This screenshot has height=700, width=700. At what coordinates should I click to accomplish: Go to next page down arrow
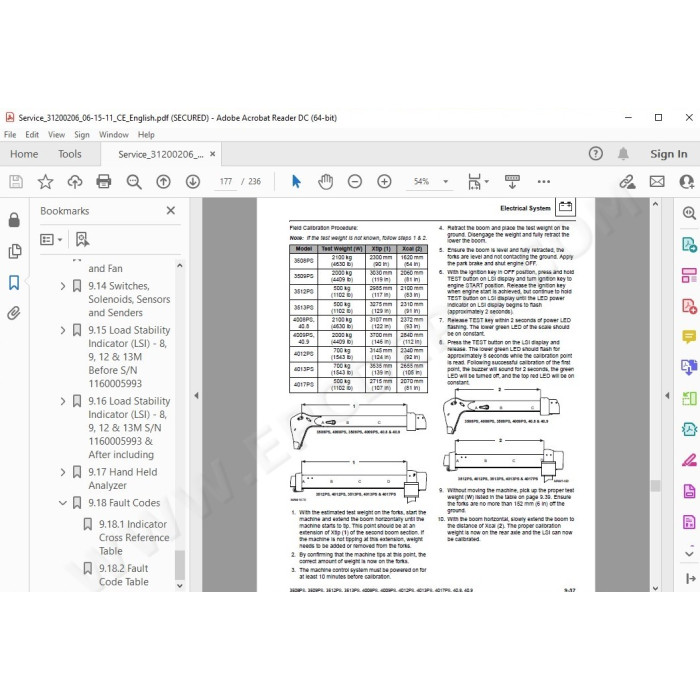(x=193, y=181)
